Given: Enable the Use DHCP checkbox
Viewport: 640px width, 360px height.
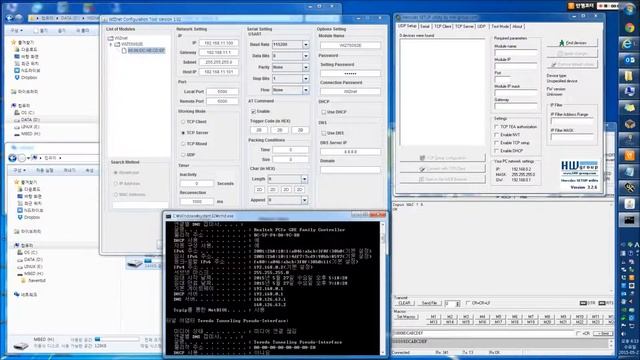Looking at the screenshot, I should tap(323, 112).
